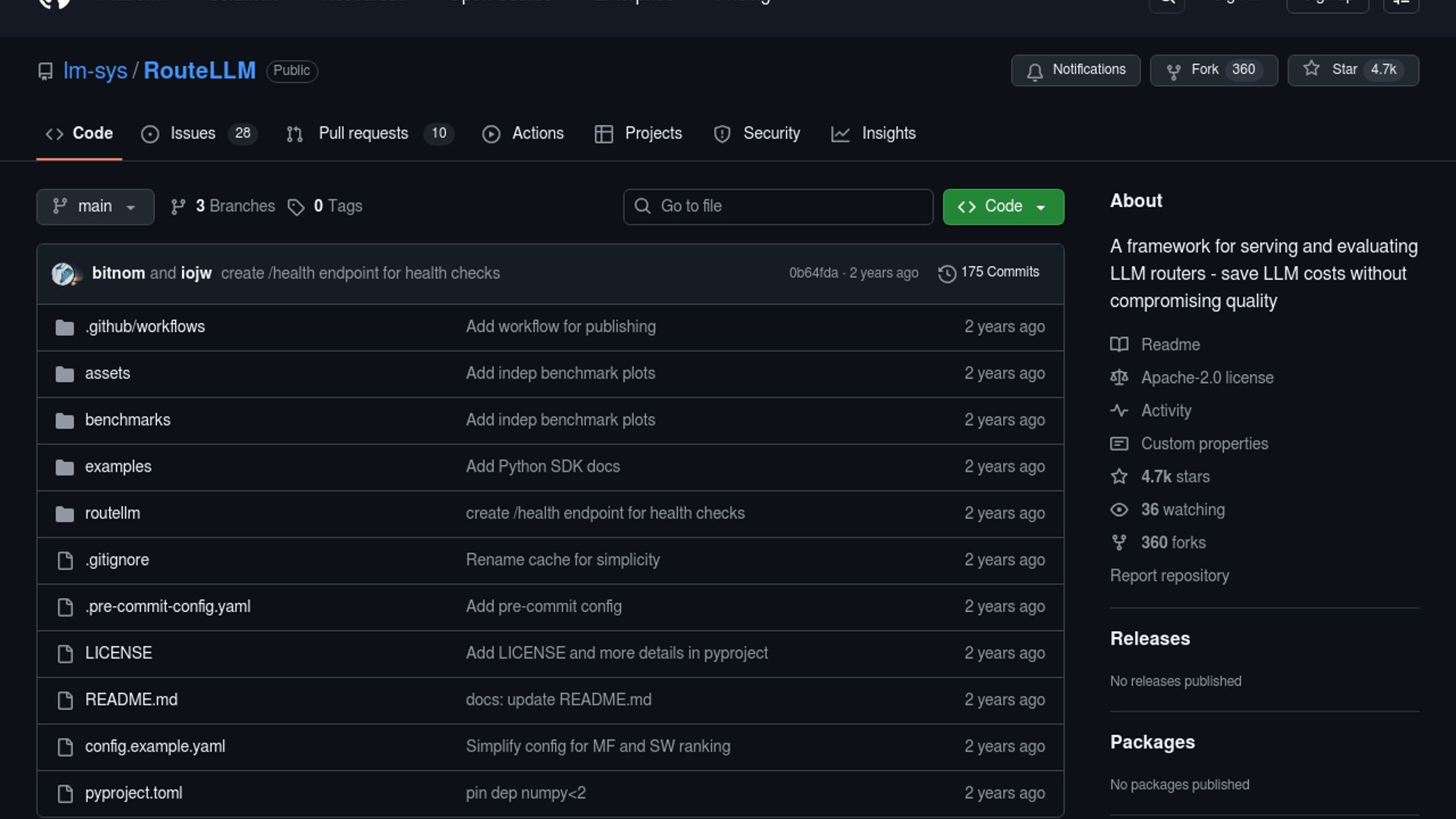Screen dimensions: 1456x819
Task: Open the README.md file
Action: point(131,700)
